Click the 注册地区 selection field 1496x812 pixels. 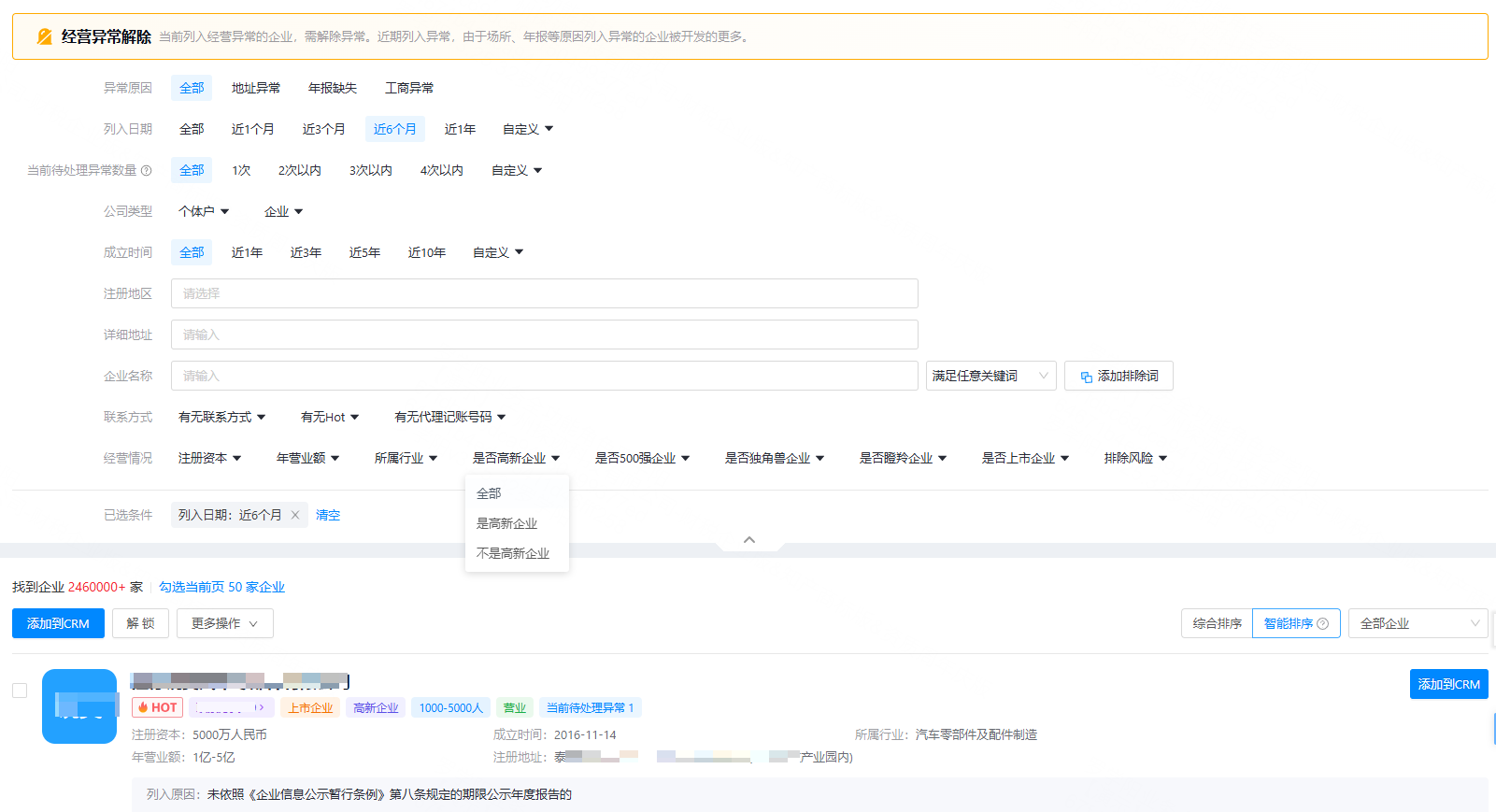pos(544,293)
